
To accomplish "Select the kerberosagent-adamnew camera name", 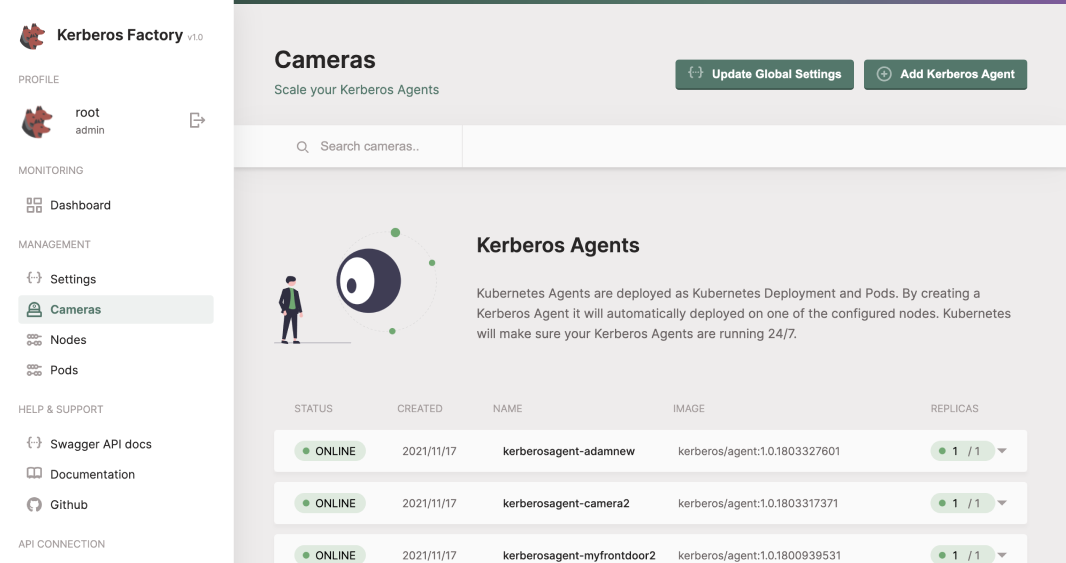I will click(568, 451).
